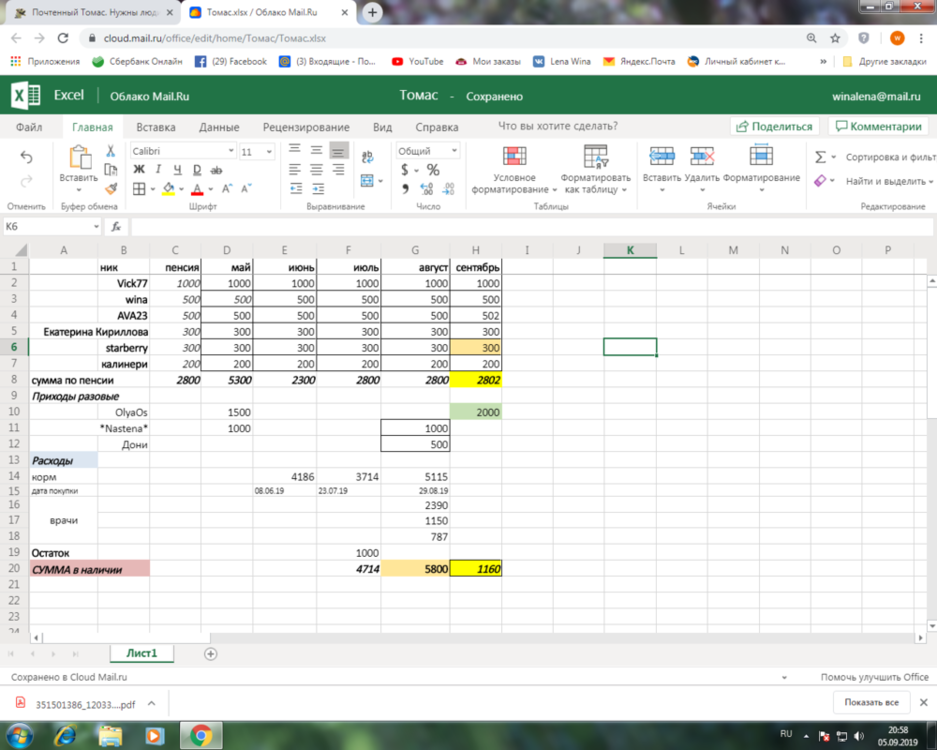Toggle strikethrough text formatting
Image resolution: width=937 pixels, height=750 pixels.
(x=216, y=170)
